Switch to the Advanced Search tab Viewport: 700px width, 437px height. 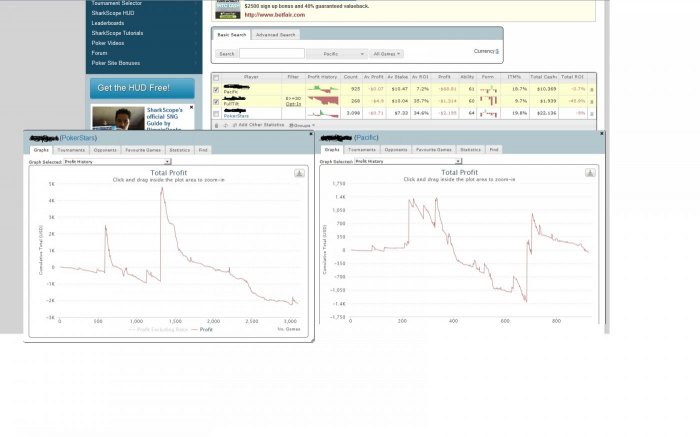tap(275, 35)
